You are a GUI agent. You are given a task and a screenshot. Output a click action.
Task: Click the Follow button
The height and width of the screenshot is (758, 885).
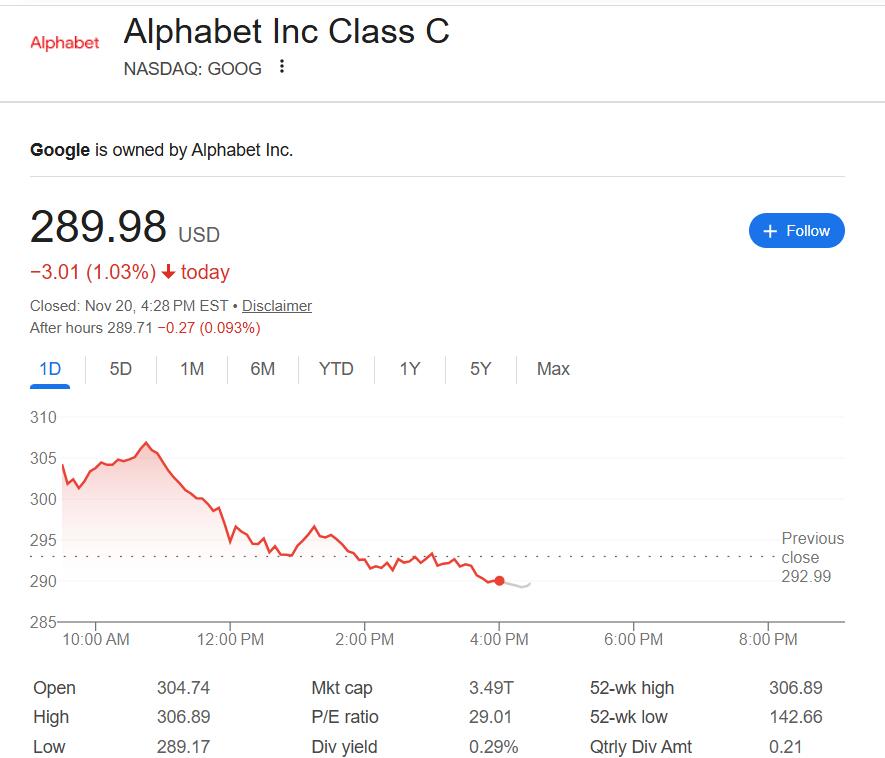[x=796, y=231]
